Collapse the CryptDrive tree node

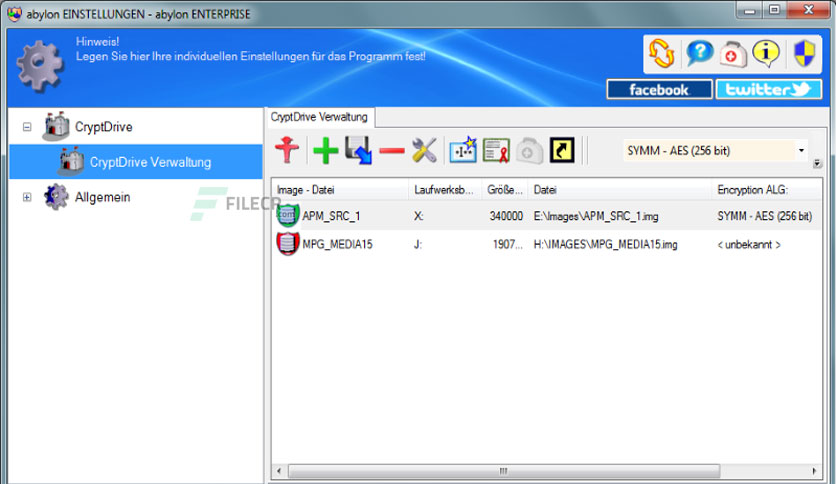(27, 127)
